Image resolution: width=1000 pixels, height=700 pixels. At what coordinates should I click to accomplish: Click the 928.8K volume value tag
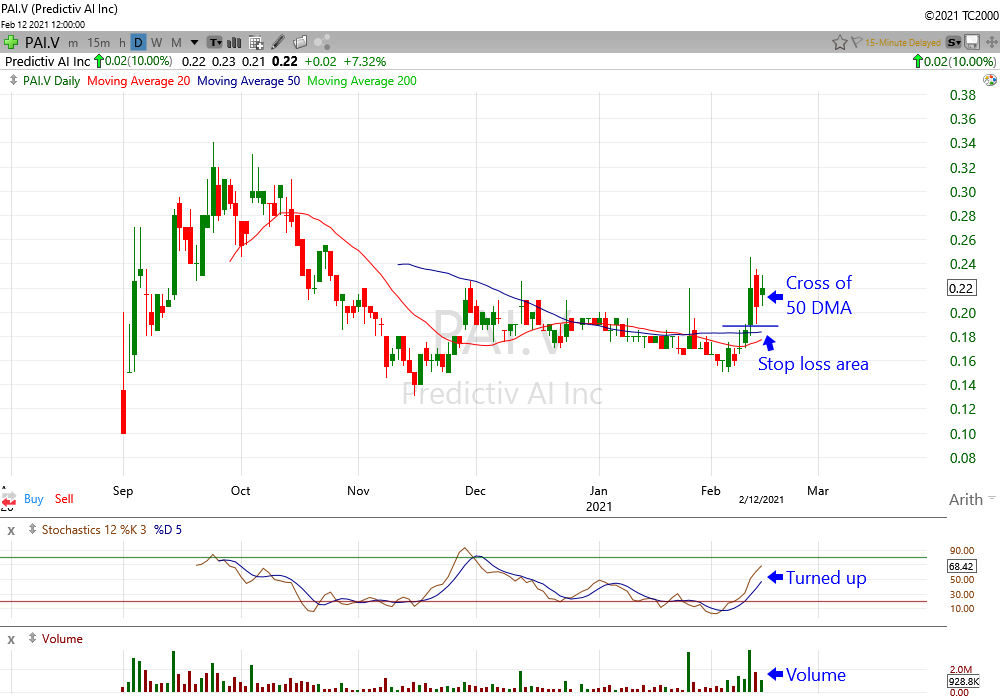(963, 682)
